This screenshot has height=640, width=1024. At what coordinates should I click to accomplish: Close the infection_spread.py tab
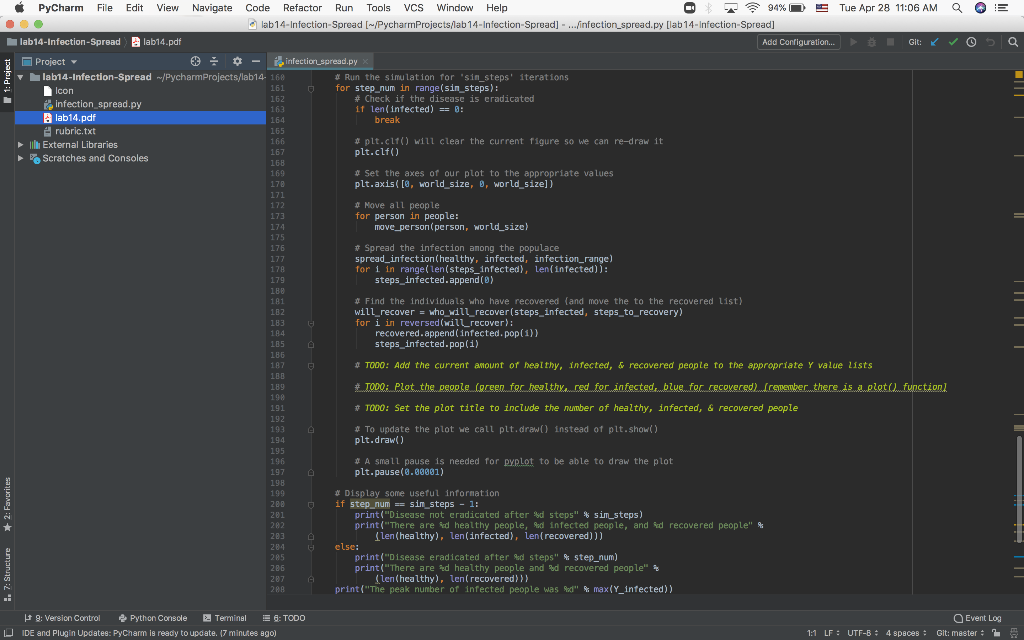tap(366, 61)
